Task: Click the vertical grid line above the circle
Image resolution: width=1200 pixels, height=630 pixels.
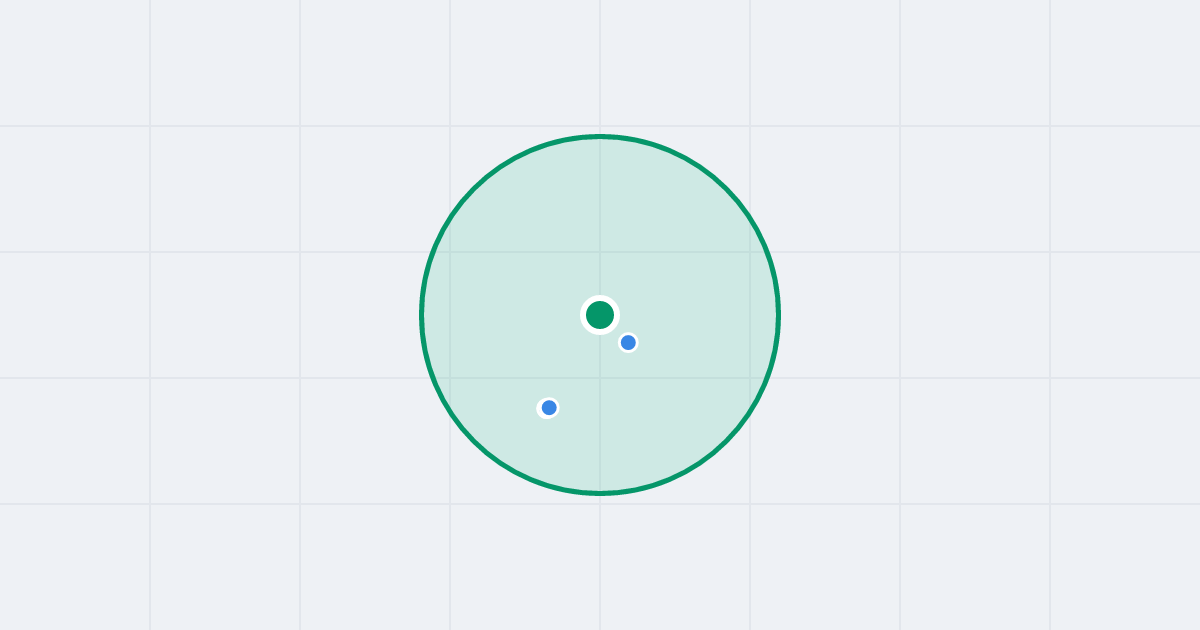Action: [x=600, y=63]
